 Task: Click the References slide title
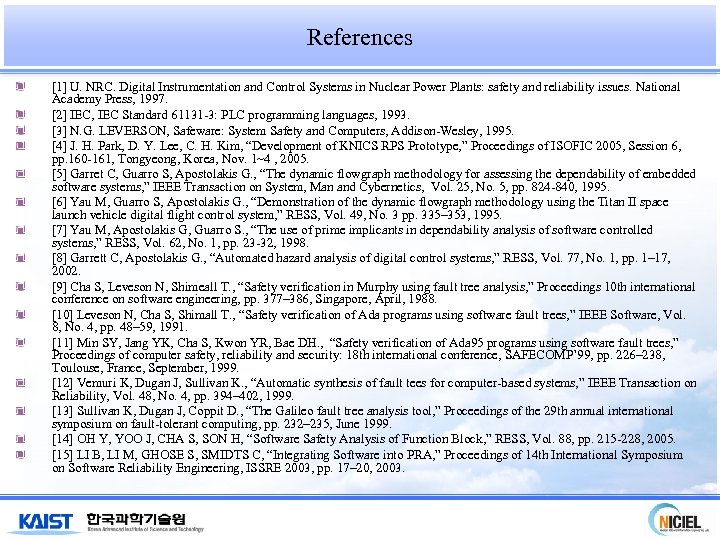click(360, 37)
